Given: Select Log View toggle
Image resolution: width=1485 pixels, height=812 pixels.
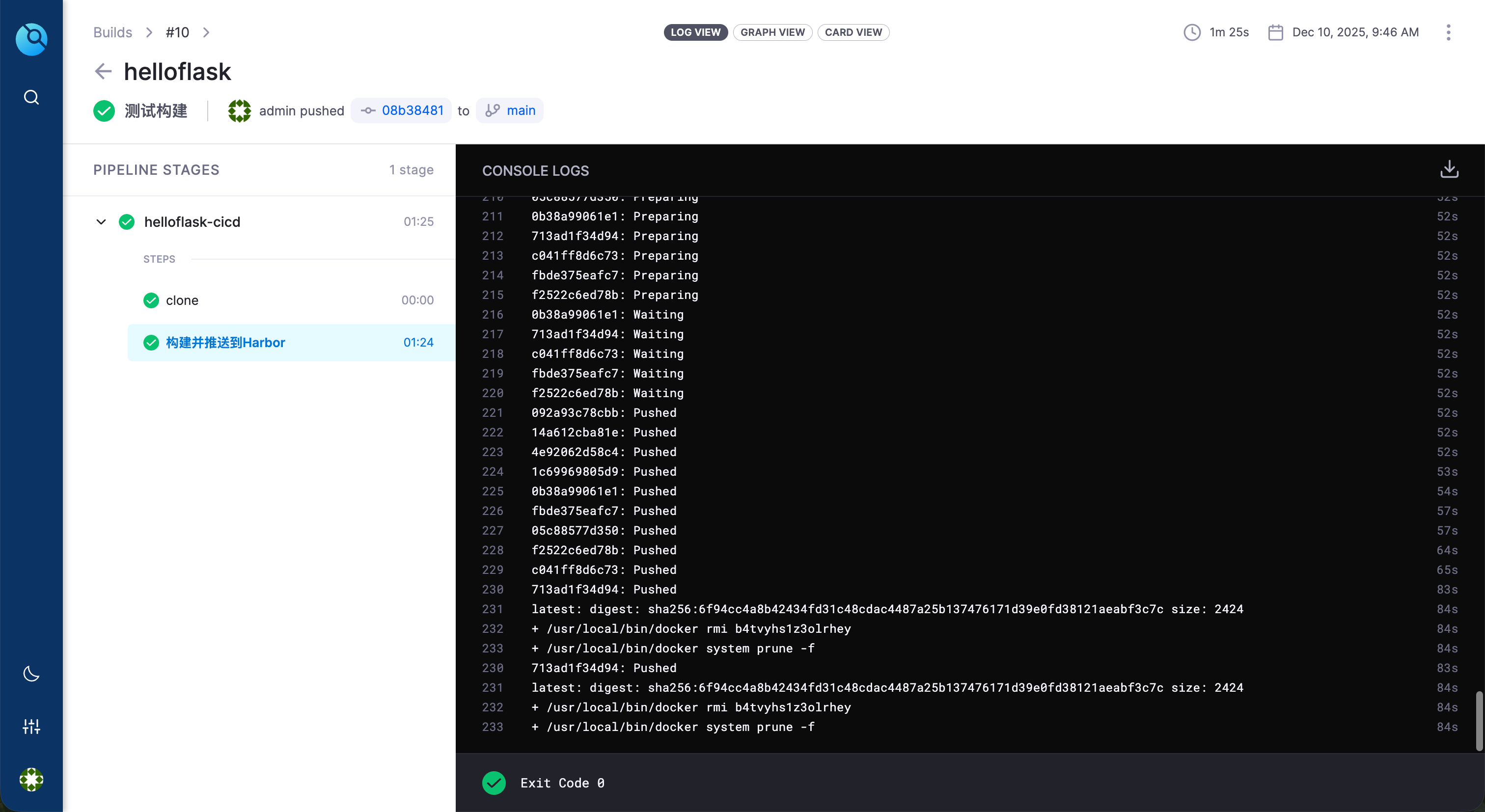Looking at the screenshot, I should [x=695, y=32].
